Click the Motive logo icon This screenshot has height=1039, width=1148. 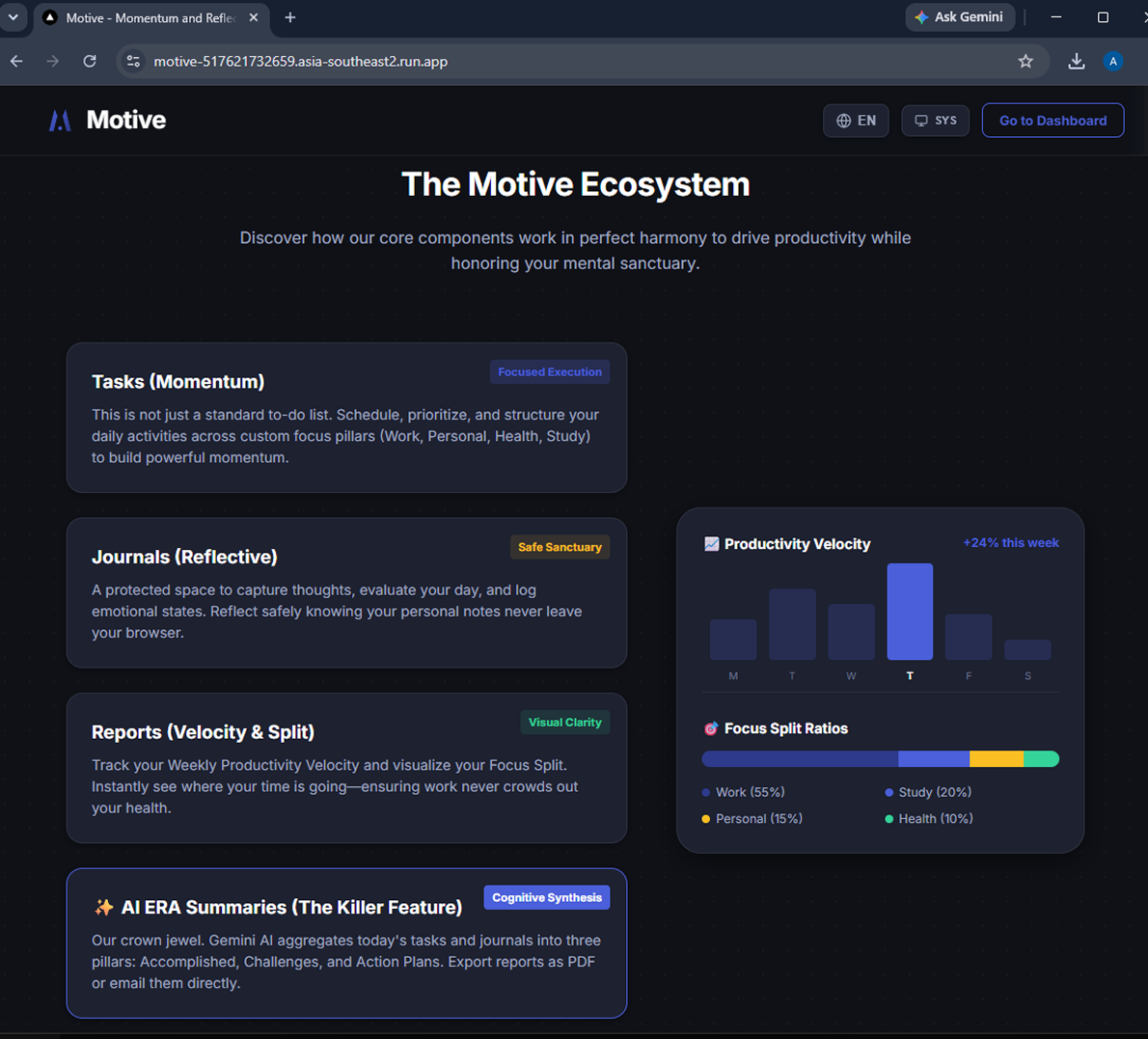pyautogui.click(x=60, y=120)
